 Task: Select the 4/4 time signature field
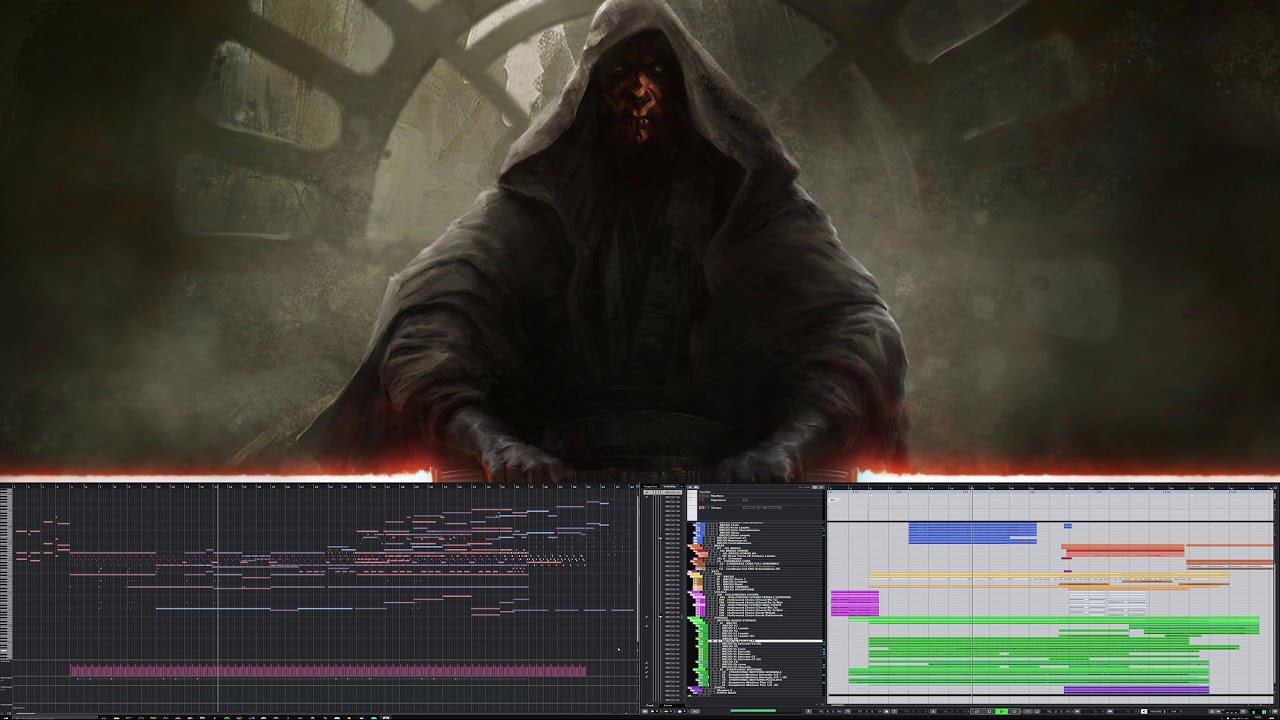tap(1174, 711)
